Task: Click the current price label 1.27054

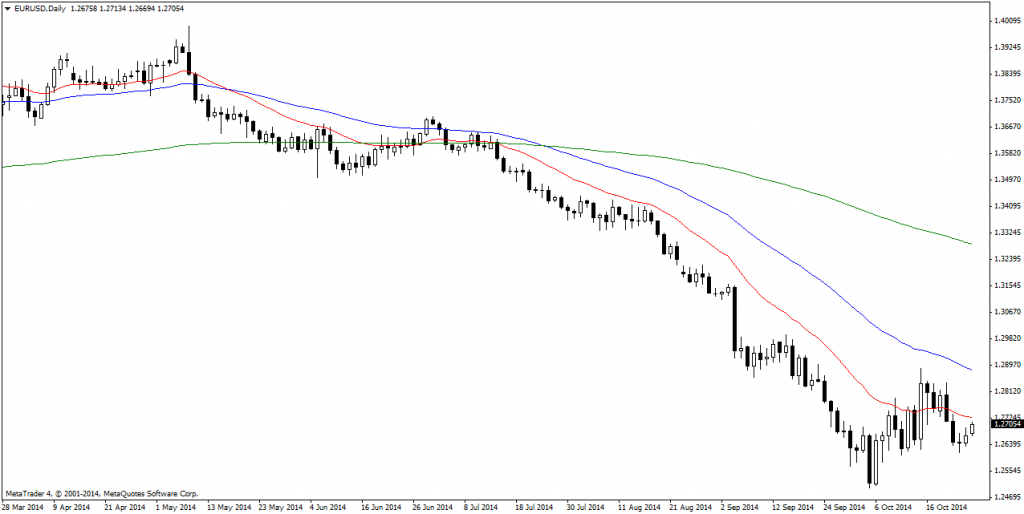Action: point(1003,424)
